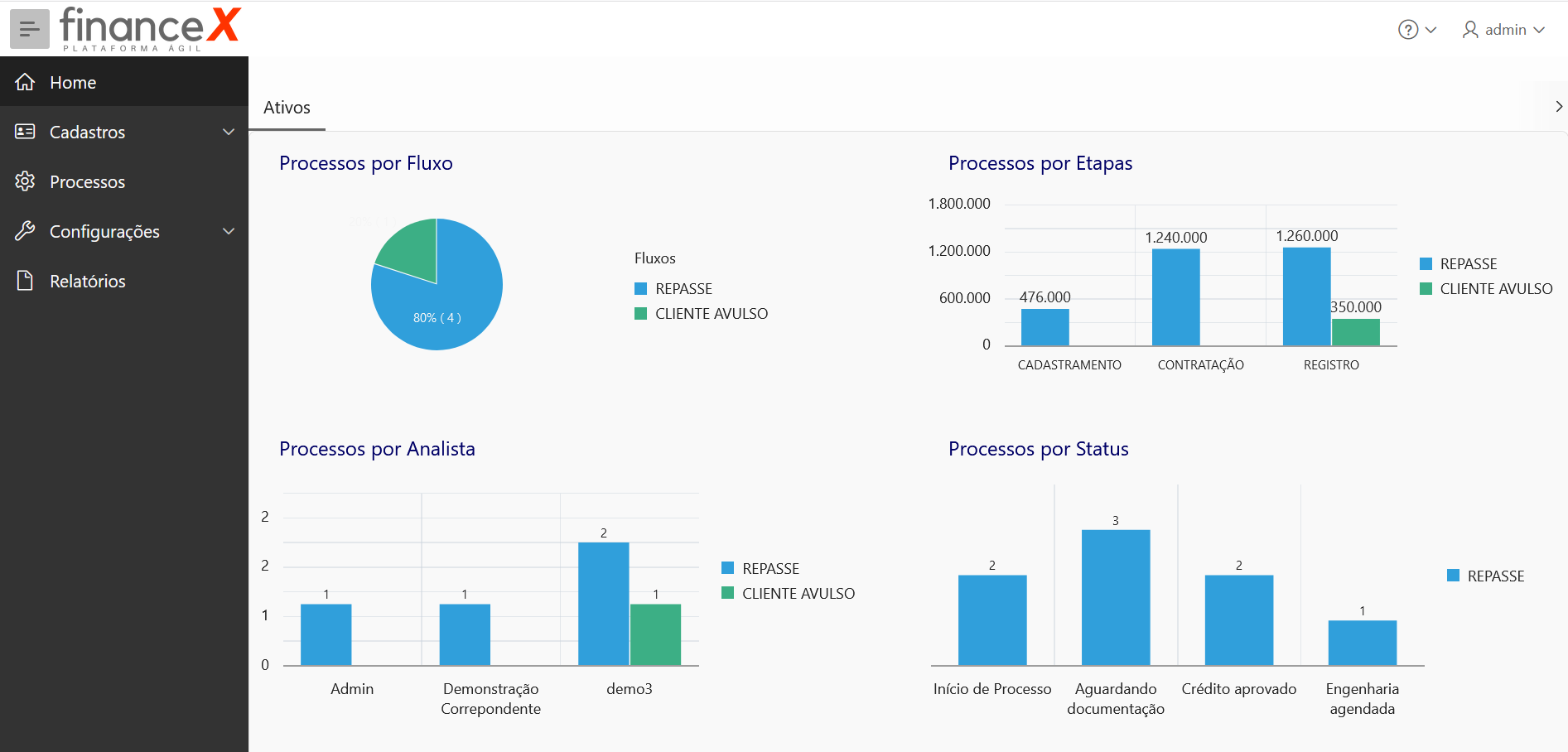Click the Aguardando documentação bar

click(x=1116, y=597)
